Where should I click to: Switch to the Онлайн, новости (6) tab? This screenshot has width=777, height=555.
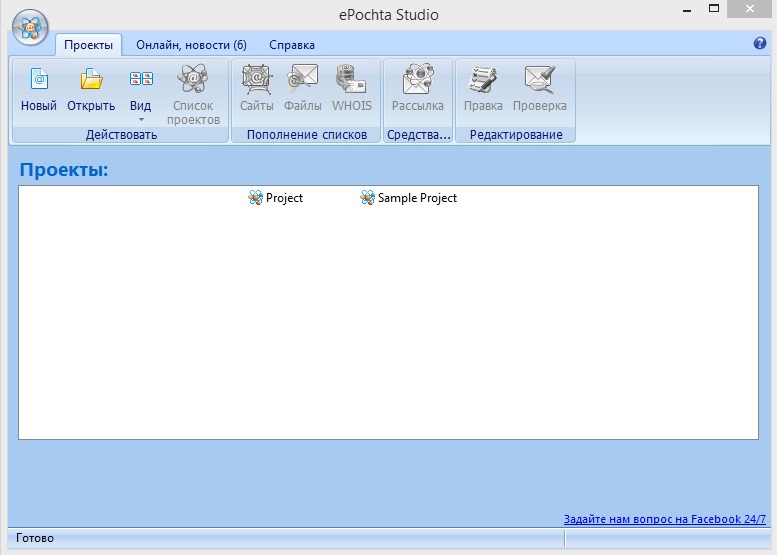(191, 45)
